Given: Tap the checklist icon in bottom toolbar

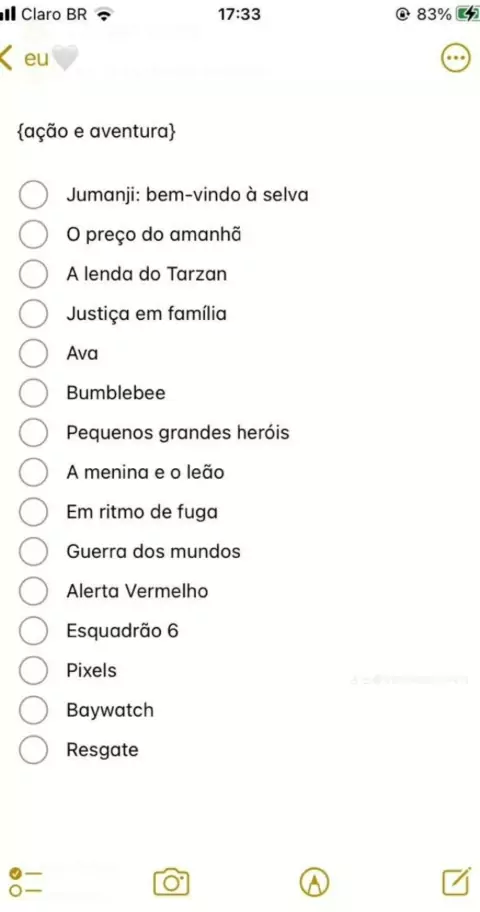Looking at the screenshot, I should tap(26, 882).
